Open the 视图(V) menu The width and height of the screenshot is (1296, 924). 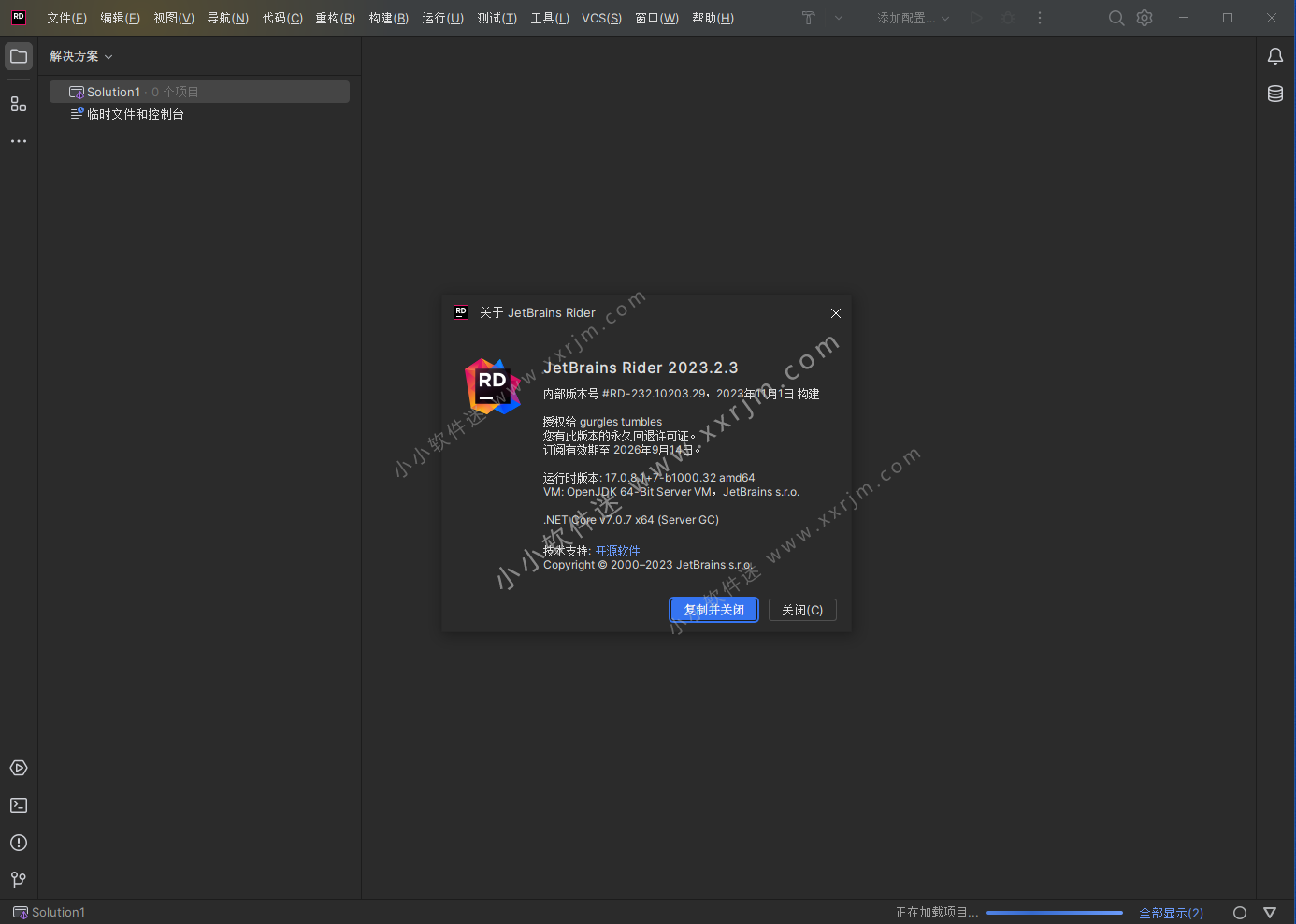tap(174, 18)
